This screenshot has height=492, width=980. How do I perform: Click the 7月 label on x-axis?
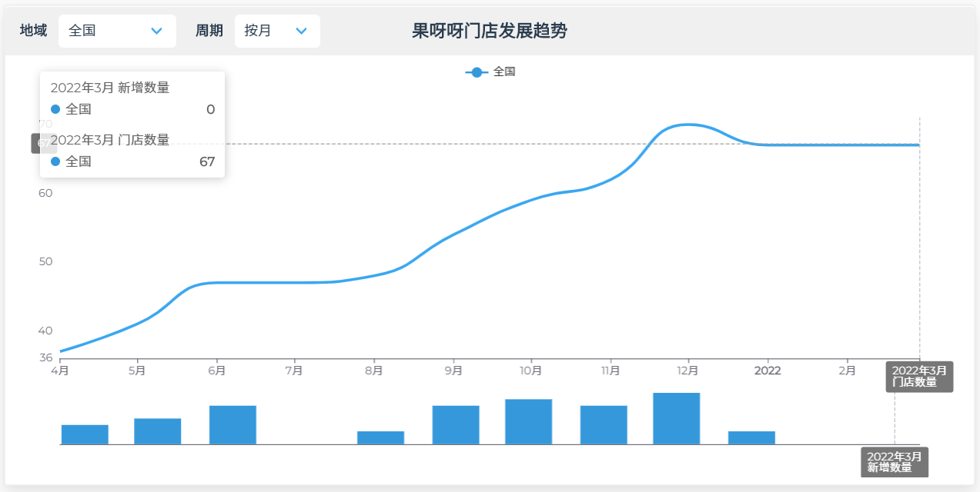tap(294, 370)
